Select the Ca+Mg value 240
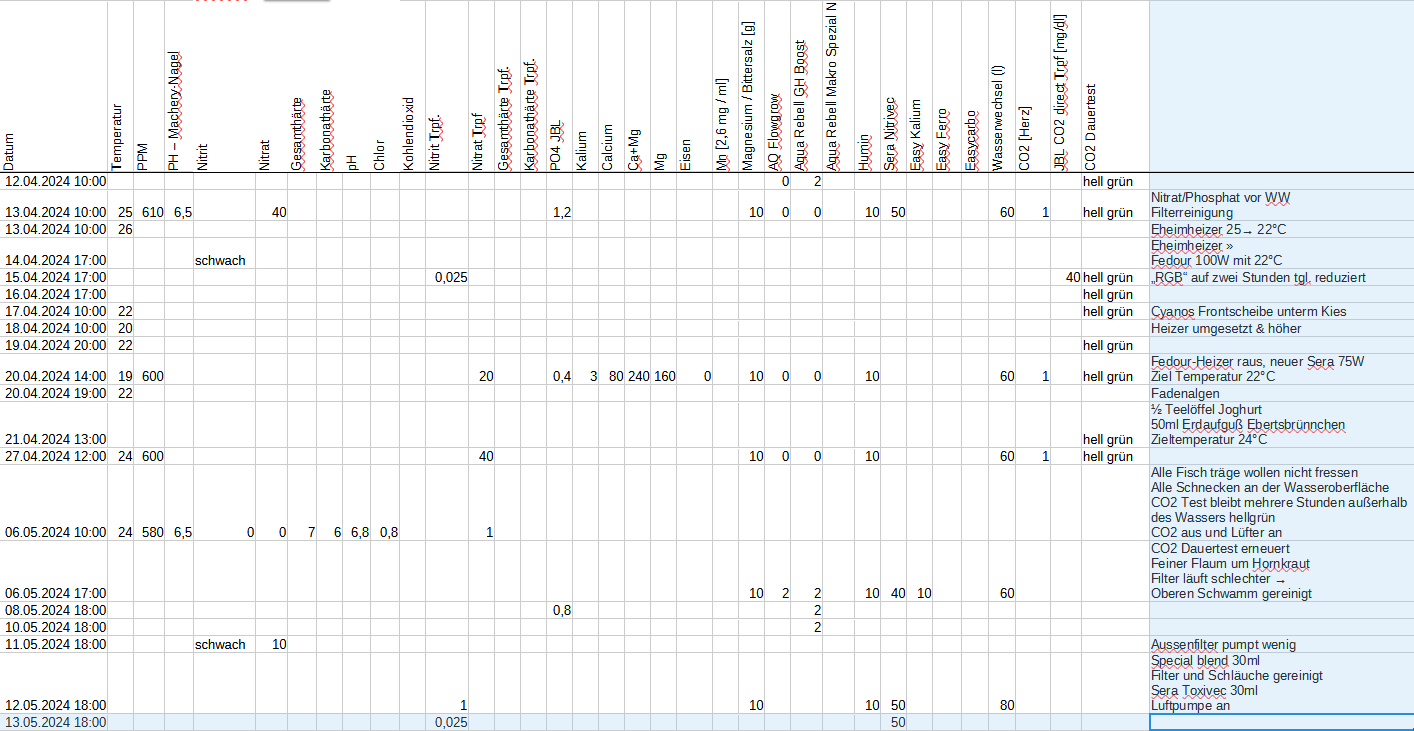The image size is (1414, 731). (x=638, y=377)
